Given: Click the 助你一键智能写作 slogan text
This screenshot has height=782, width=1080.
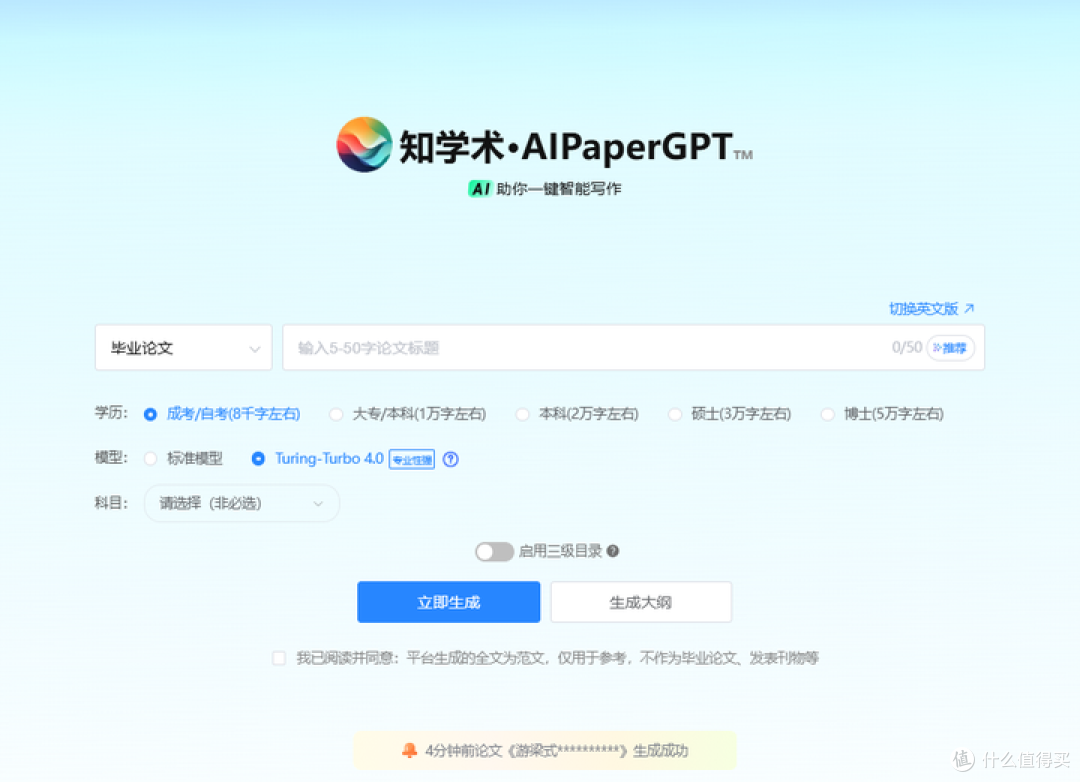Looking at the screenshot, I should [x=559, y=189].
